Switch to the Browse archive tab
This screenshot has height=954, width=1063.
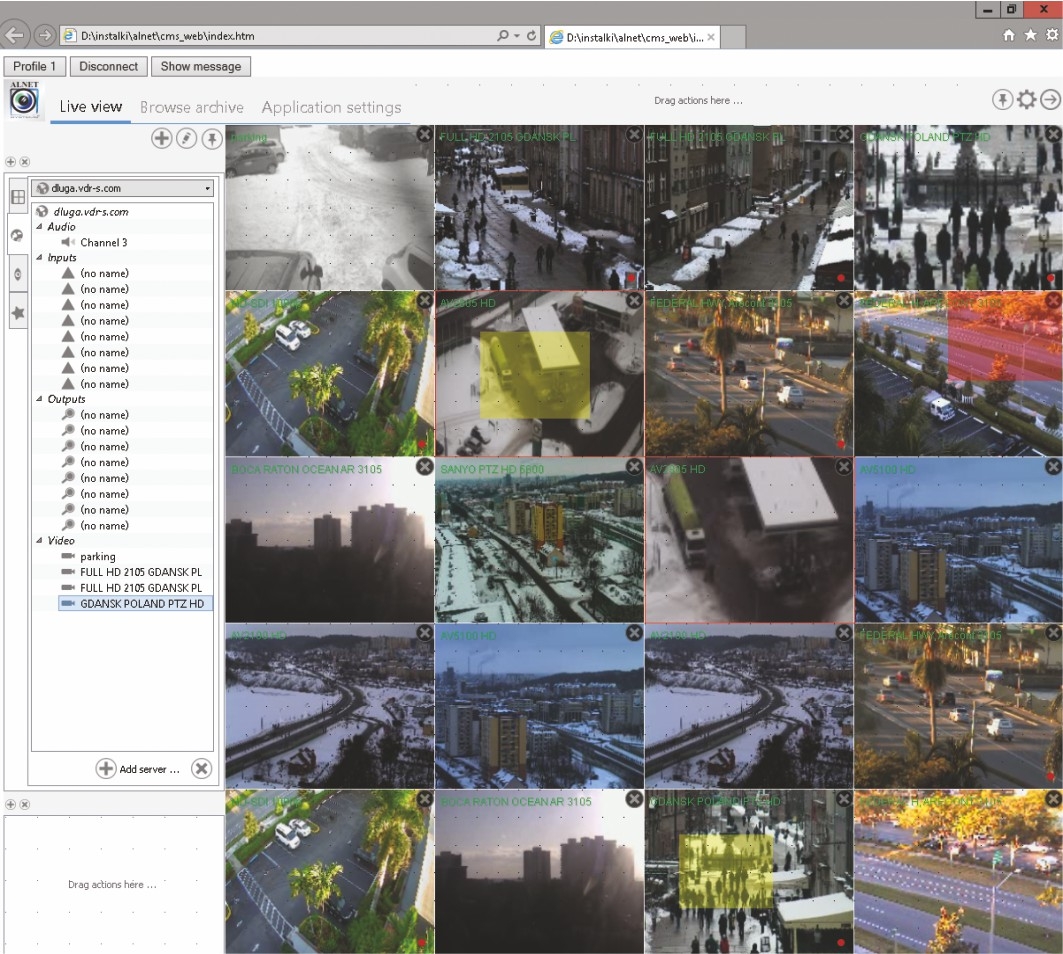coord(191,107)
